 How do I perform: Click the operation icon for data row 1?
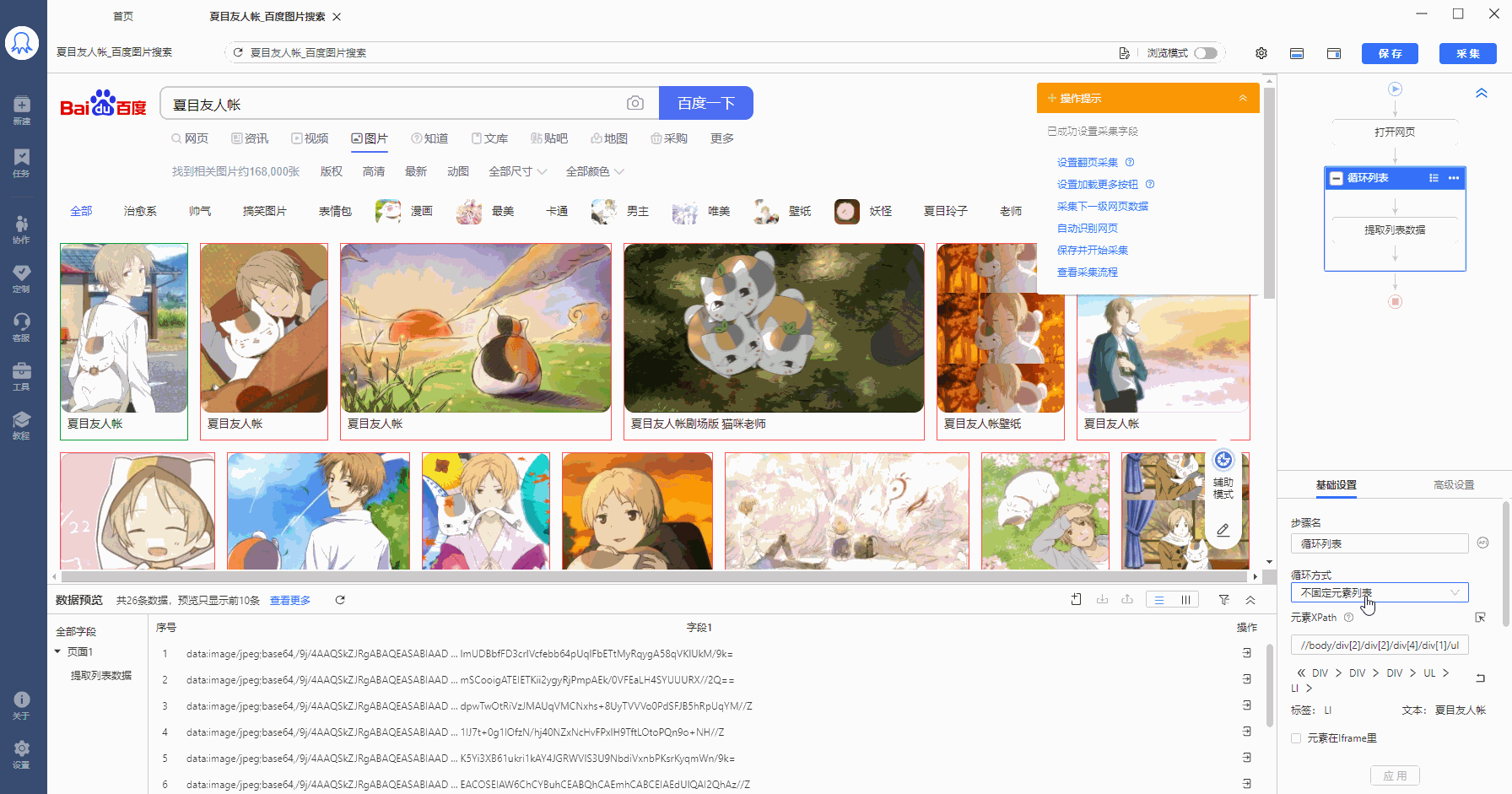coord(1247,653)
